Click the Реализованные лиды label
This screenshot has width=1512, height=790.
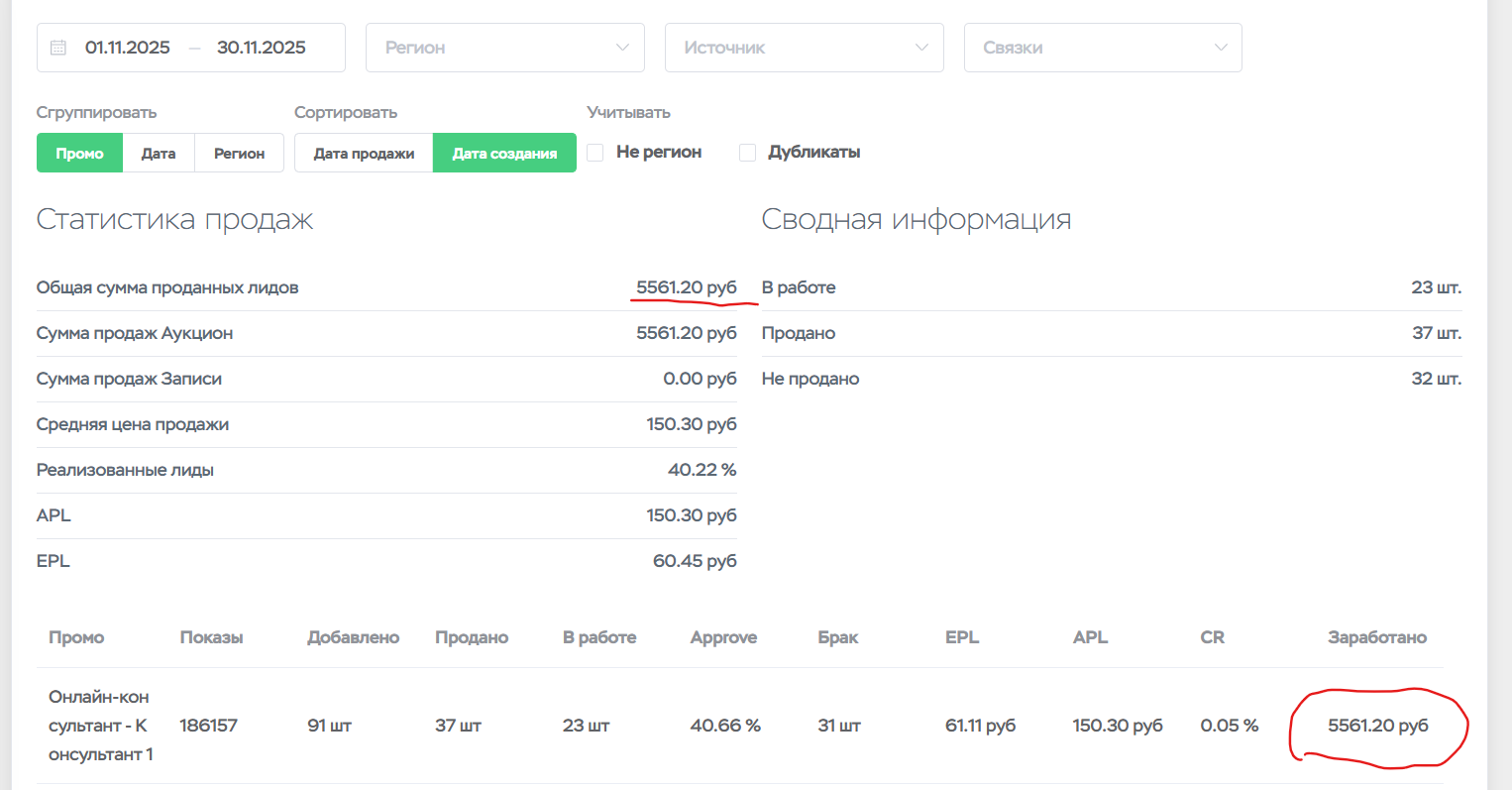point(125,470)
